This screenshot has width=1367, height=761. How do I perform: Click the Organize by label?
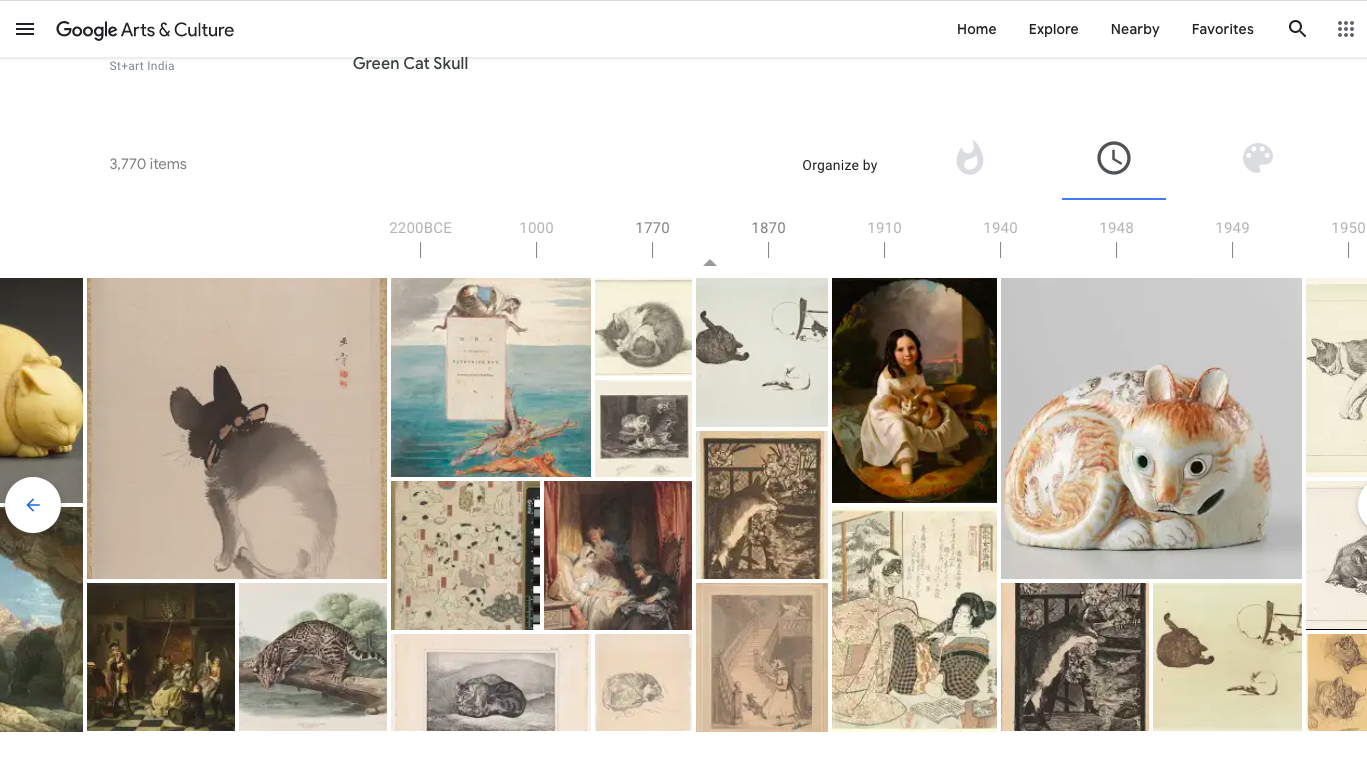pos(839,165)
